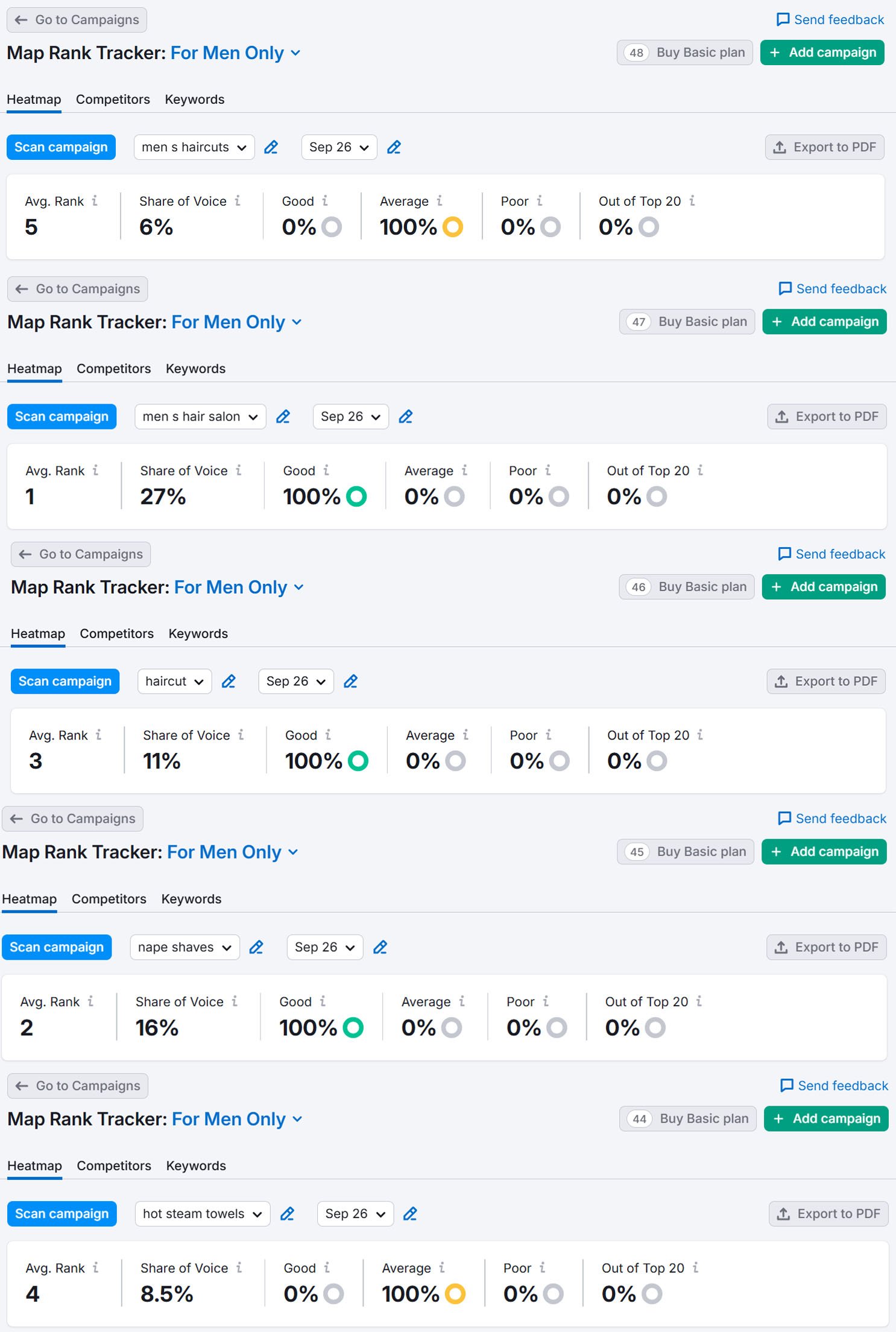Click edit pencil right of "nape shaves" dropdown
This screenshot has width=896, height=1332.
point(256,947)
